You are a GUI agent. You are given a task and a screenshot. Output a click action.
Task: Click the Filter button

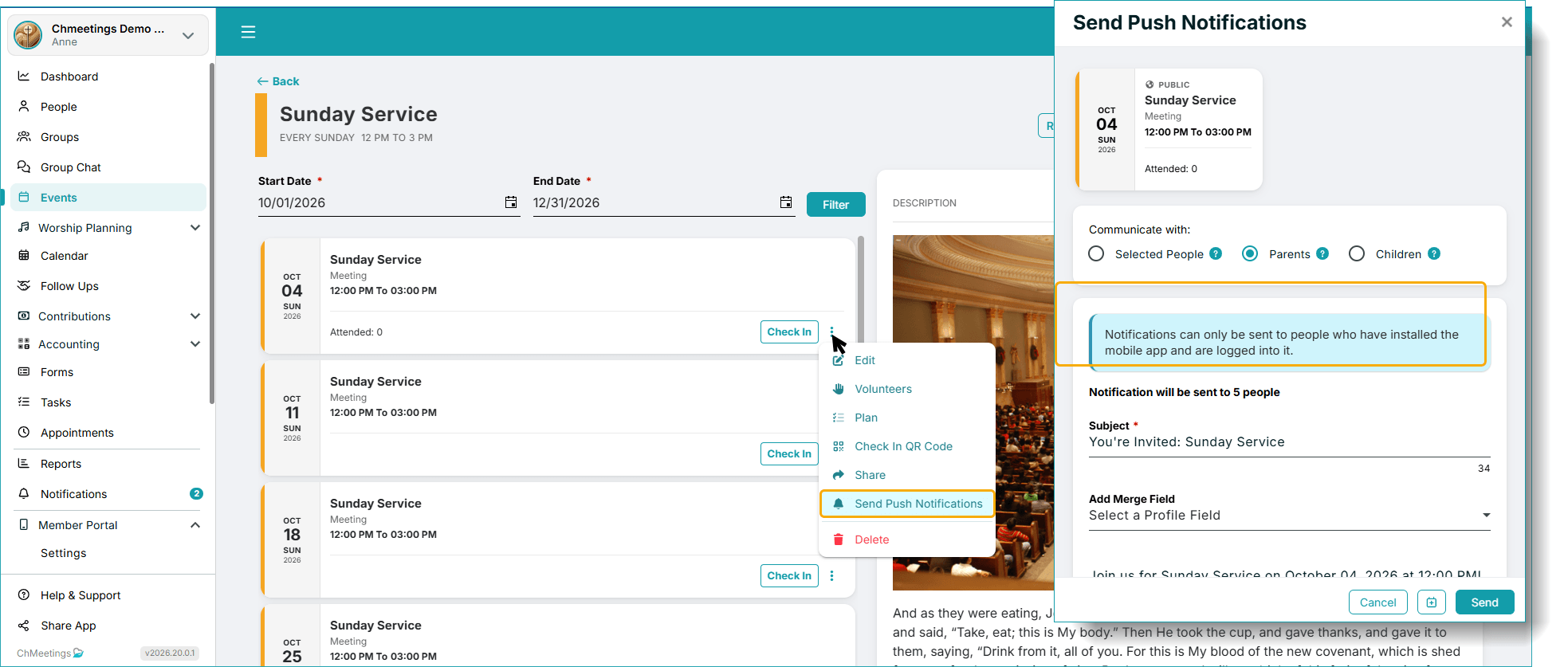coord(835,205)
